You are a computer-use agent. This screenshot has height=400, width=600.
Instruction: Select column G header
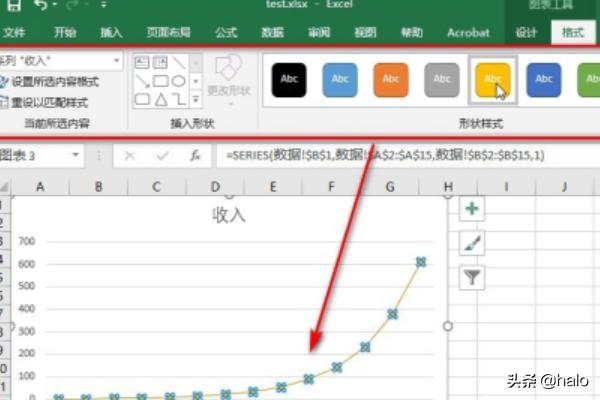pyautogui.click(x=390, y=186)
